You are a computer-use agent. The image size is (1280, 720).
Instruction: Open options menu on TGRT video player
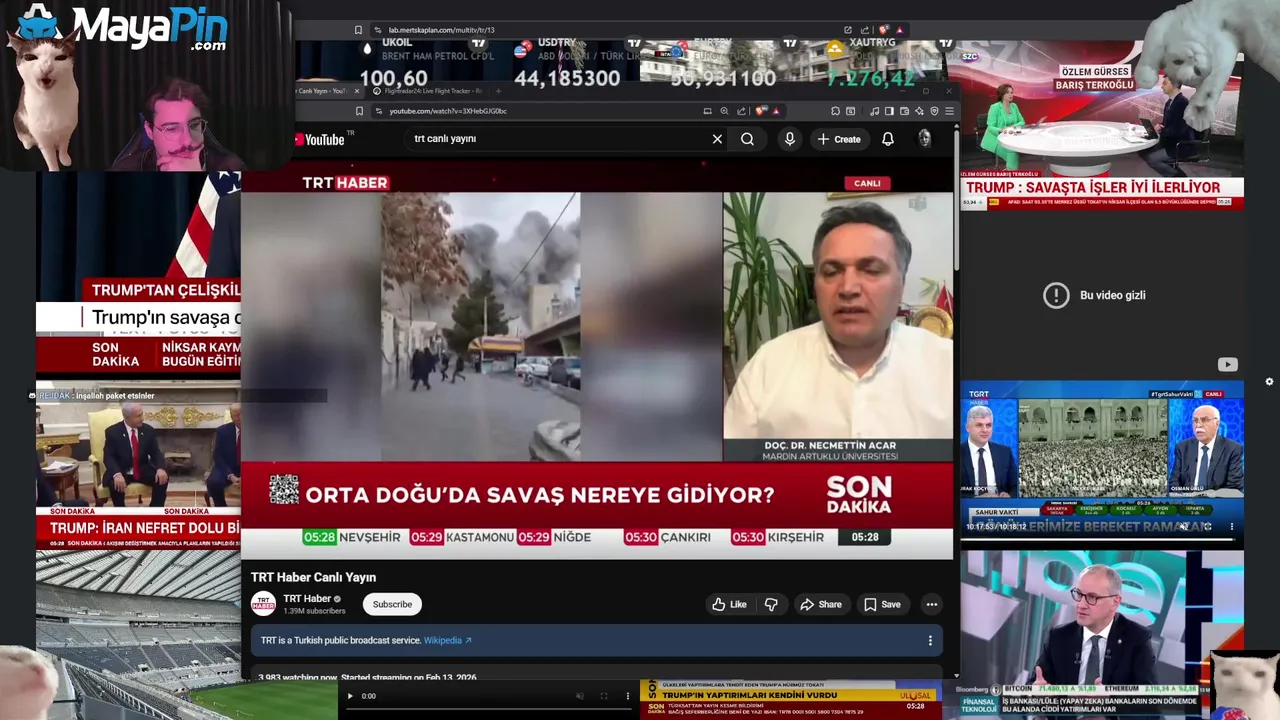pos(1231,527)
